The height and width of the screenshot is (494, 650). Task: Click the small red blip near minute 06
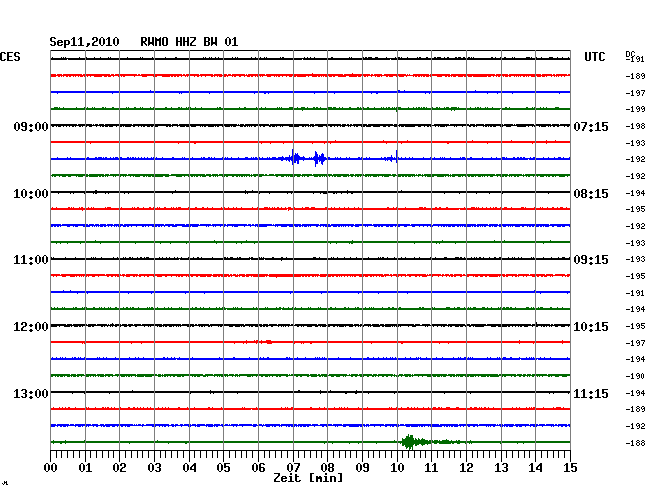point(262,342)
